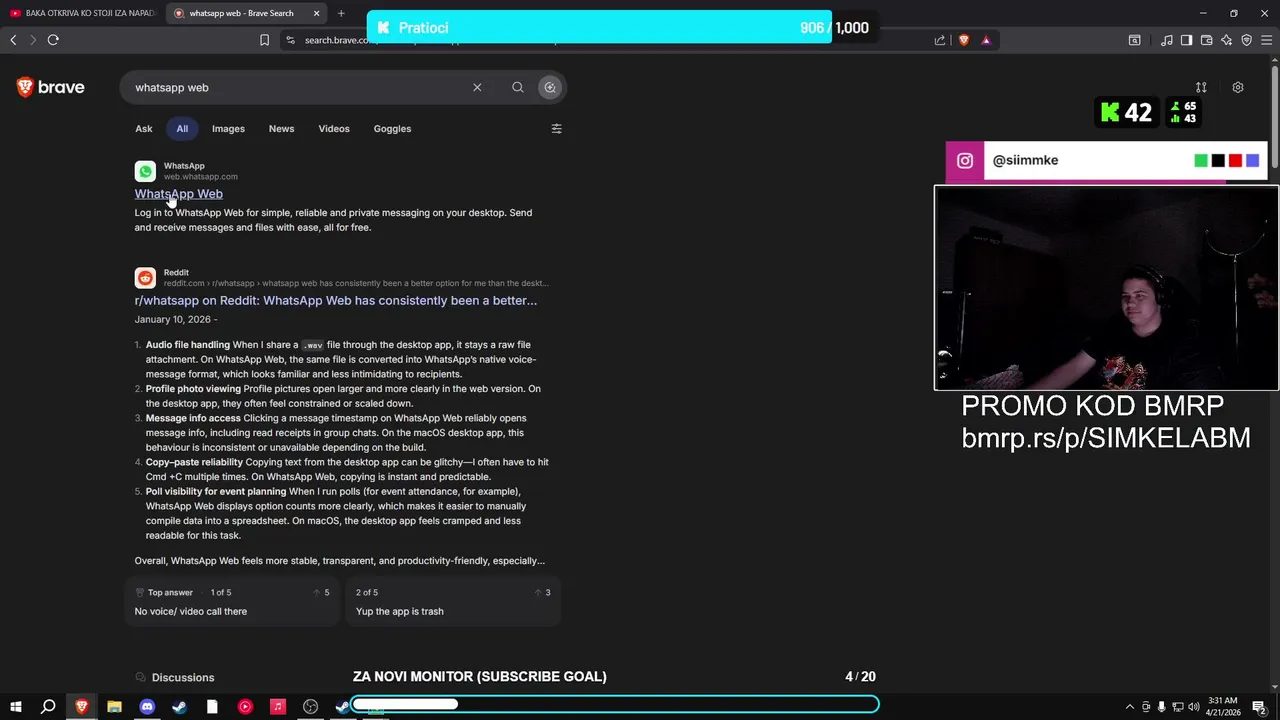Open File Explorer from the taskbar
The height and width of the screenshot is (720, 1280).
click(114, 707)
